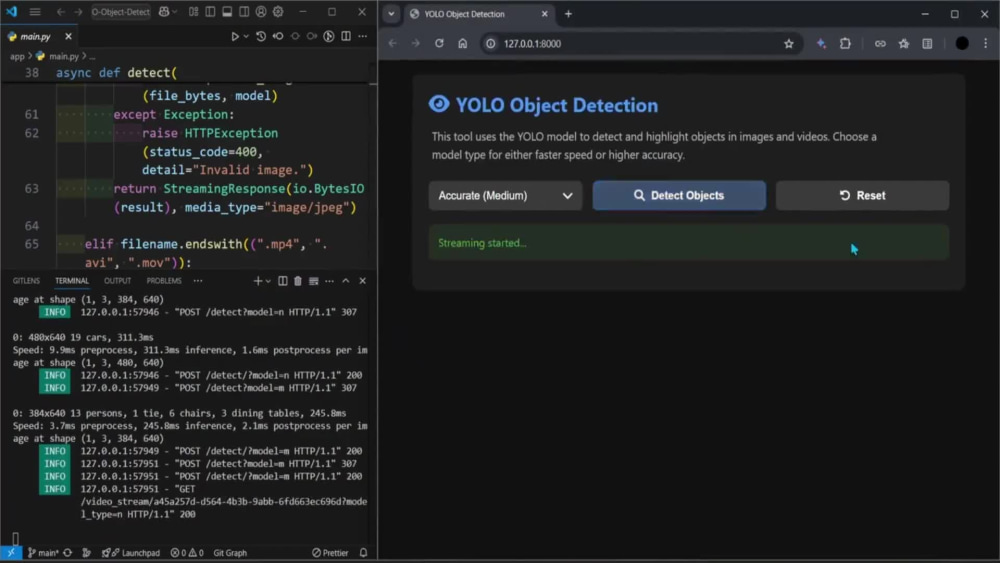Click the Detect Objects button
This screenshot has height=563, width=1000.
[679, 195]
